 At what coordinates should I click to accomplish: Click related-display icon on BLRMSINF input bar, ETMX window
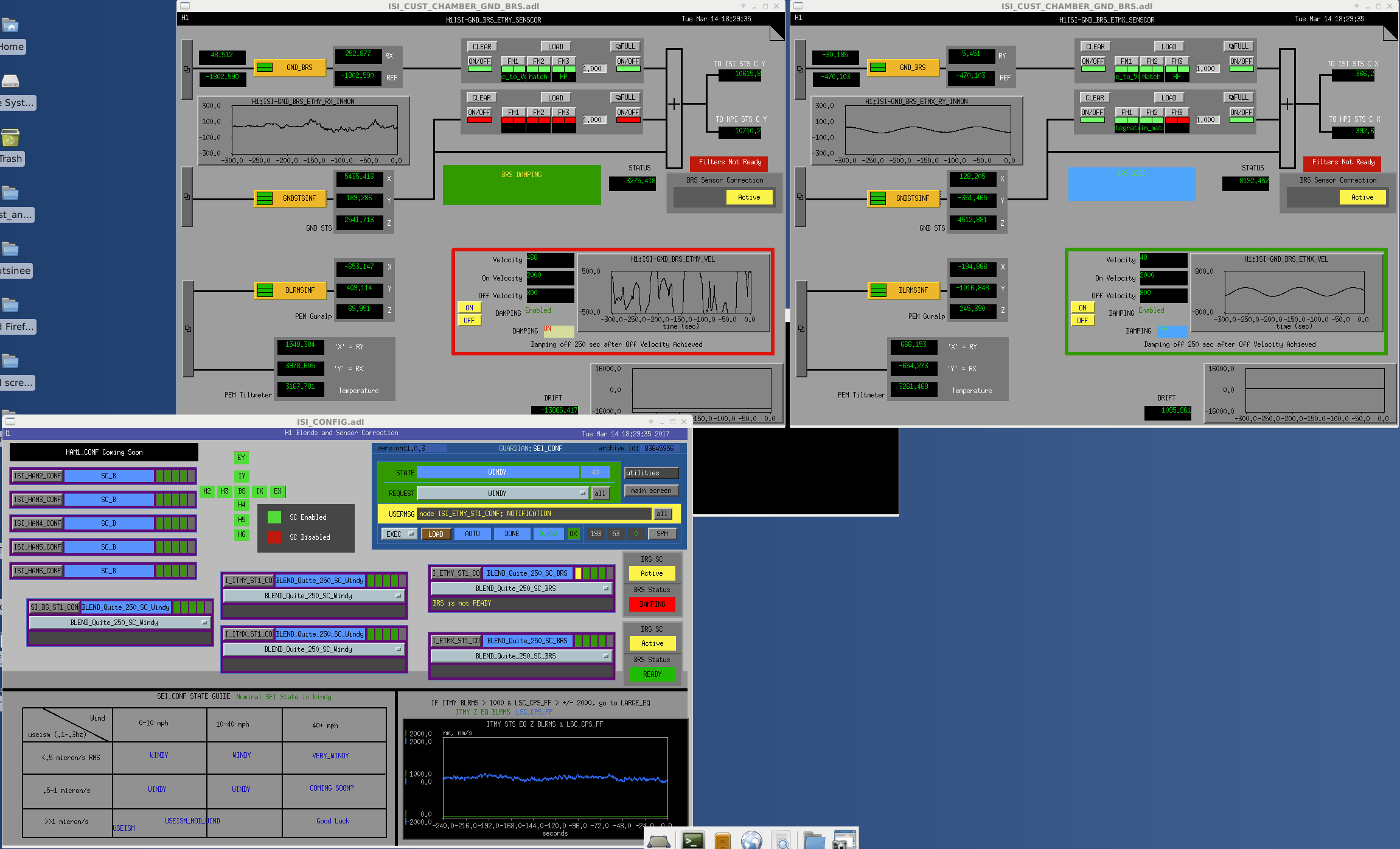click(x=801, y=329)
